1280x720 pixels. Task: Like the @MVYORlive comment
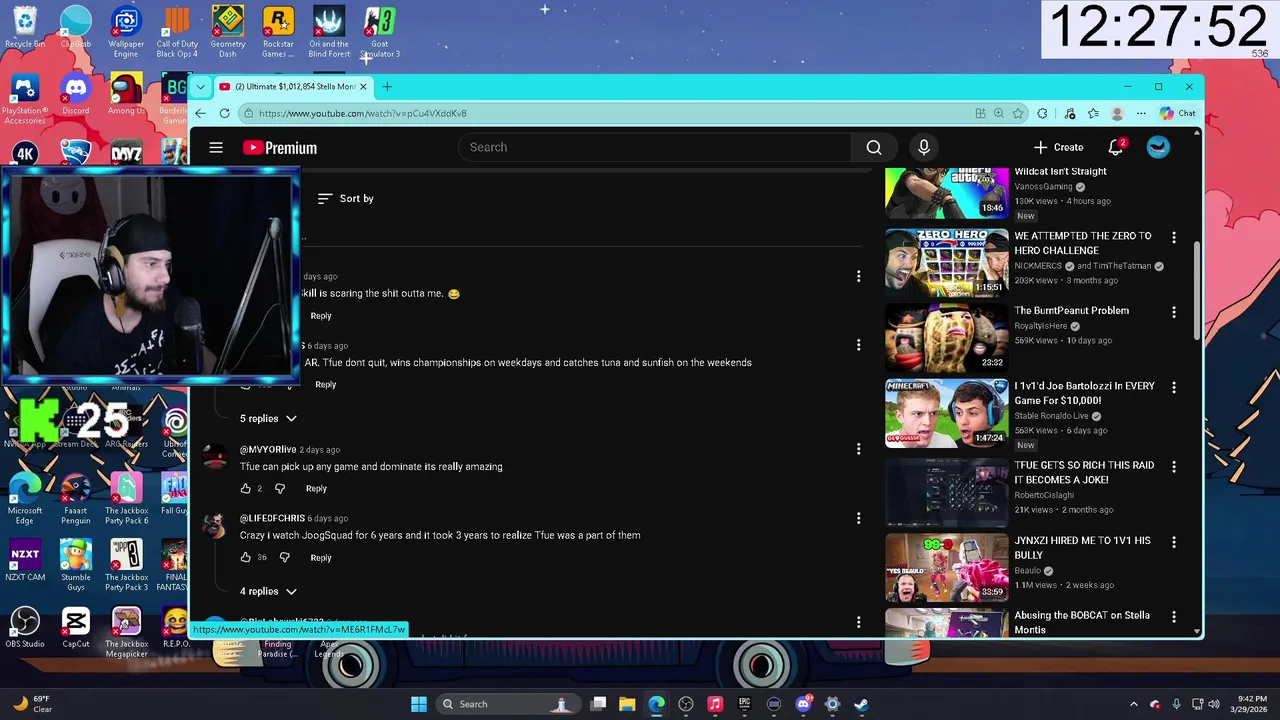tap(246, 488)
